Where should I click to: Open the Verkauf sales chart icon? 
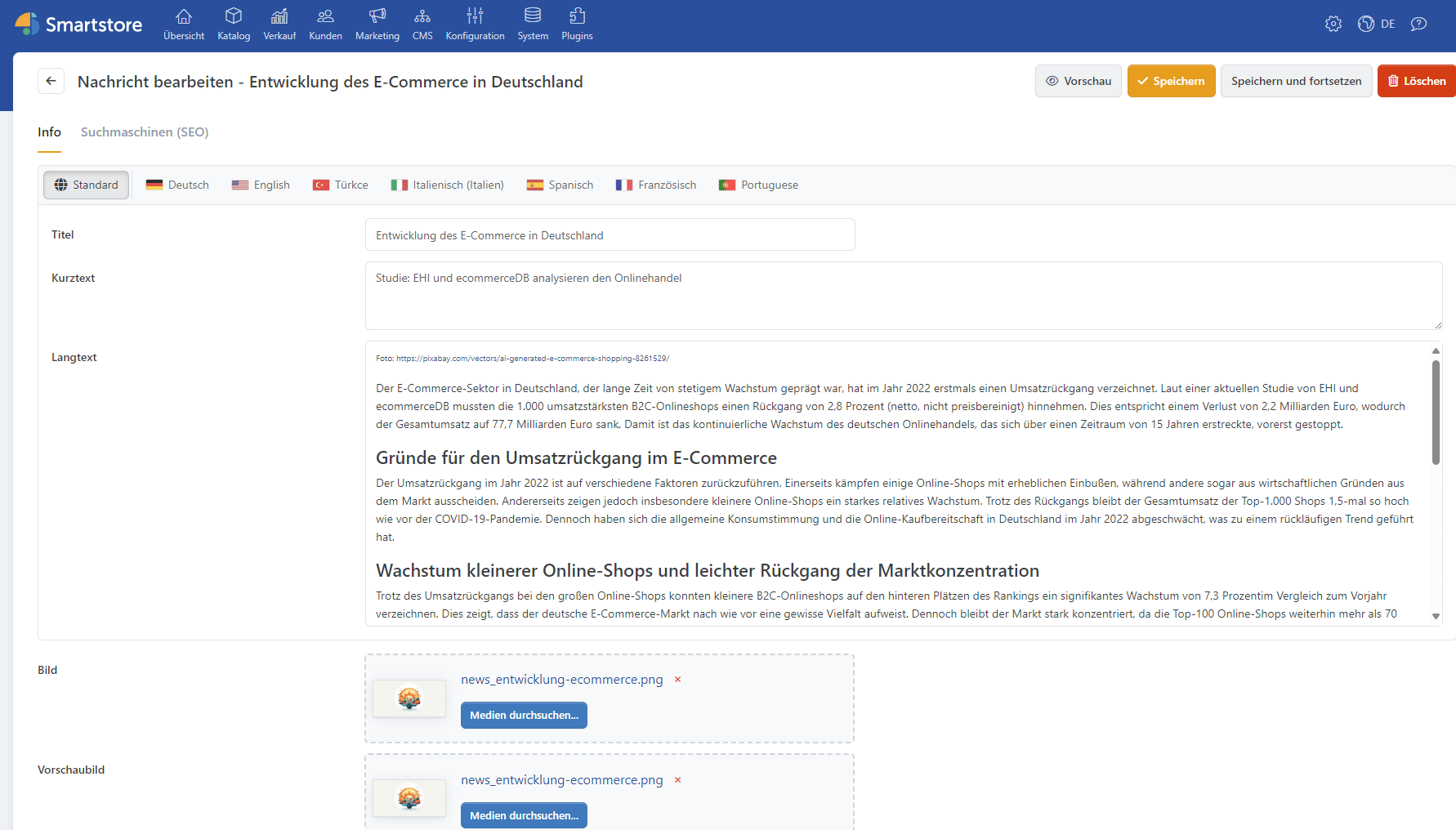tap(279, 16)
